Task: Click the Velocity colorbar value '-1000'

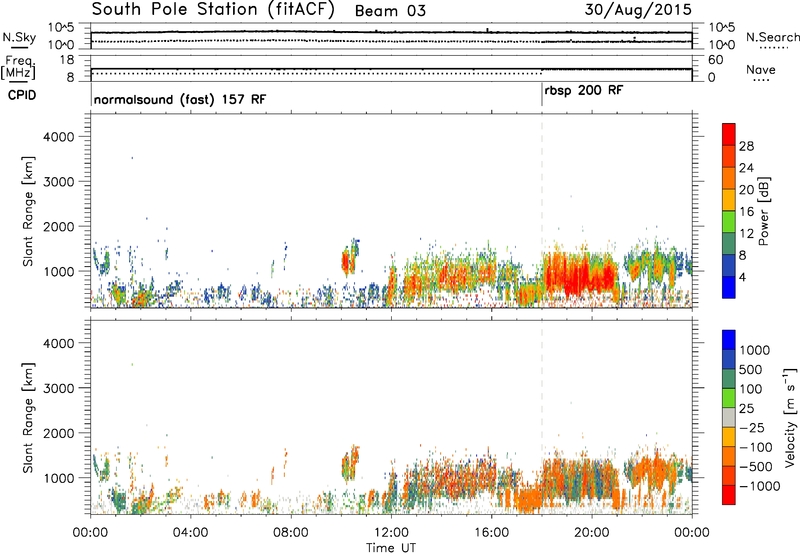Action: 759,486
